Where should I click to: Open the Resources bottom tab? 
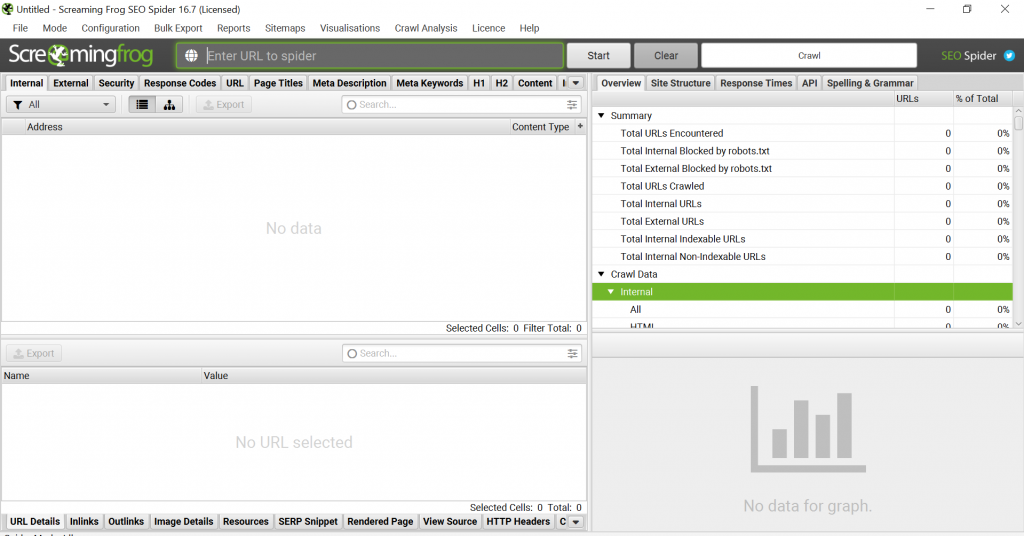[x=246, y=522]
